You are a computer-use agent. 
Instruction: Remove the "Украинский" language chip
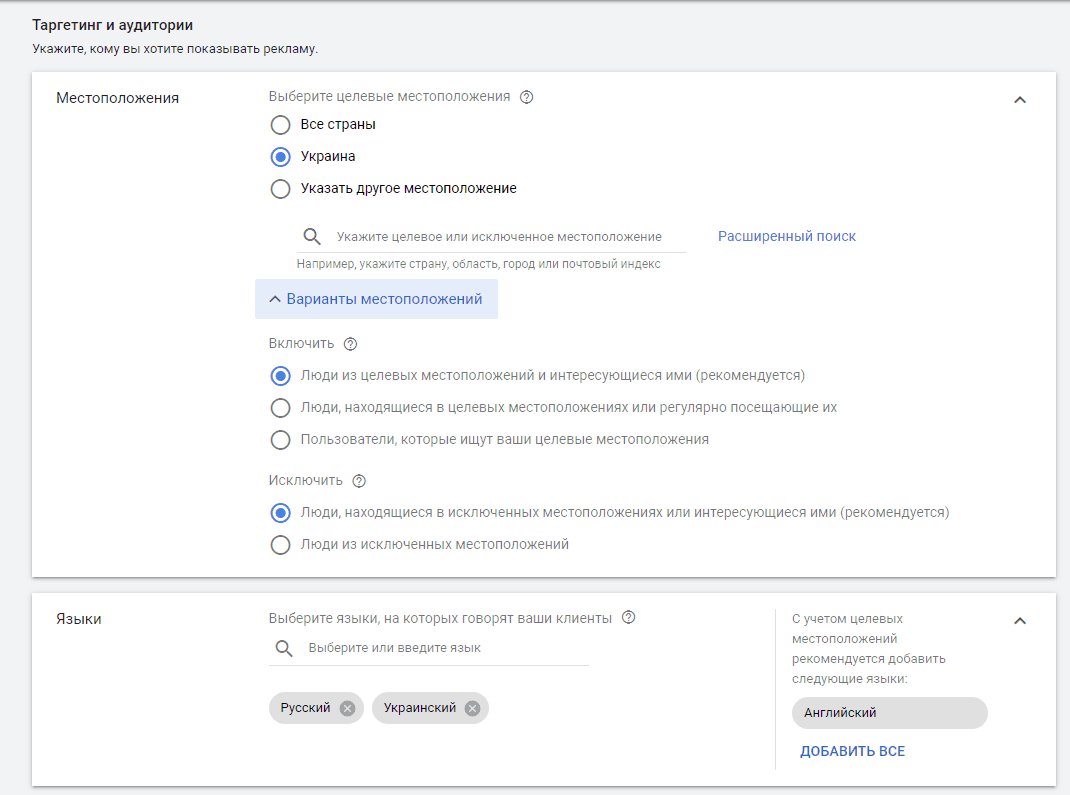471,708
